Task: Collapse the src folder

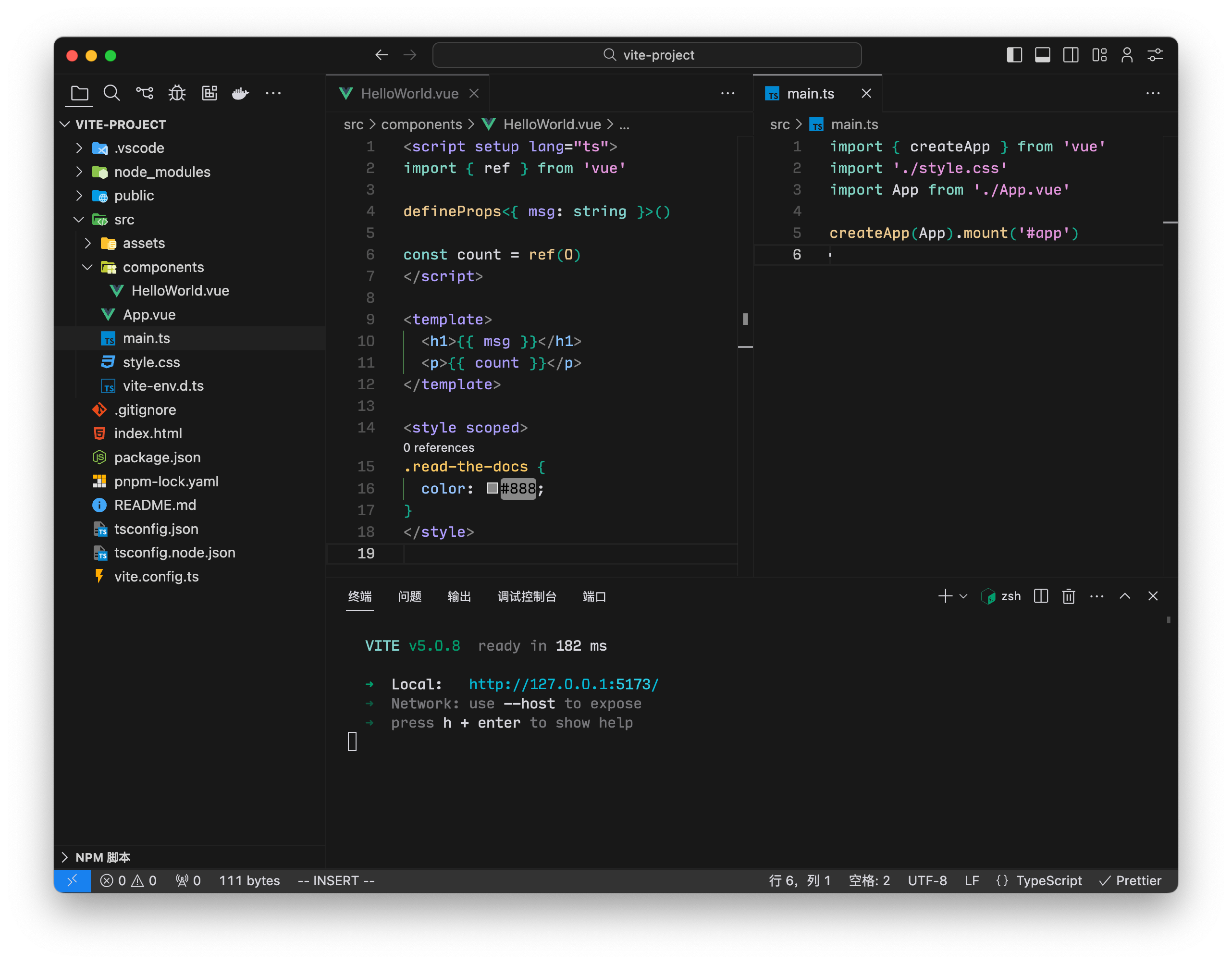Action: (78, 220)
